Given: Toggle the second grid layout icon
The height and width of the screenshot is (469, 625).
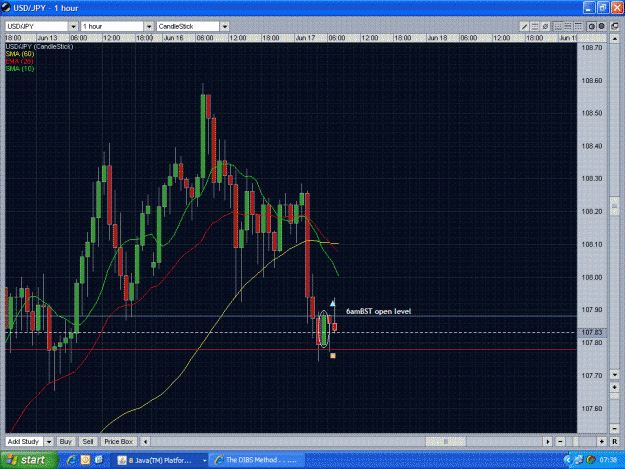Looking at the screenshot, I should 568,27.
